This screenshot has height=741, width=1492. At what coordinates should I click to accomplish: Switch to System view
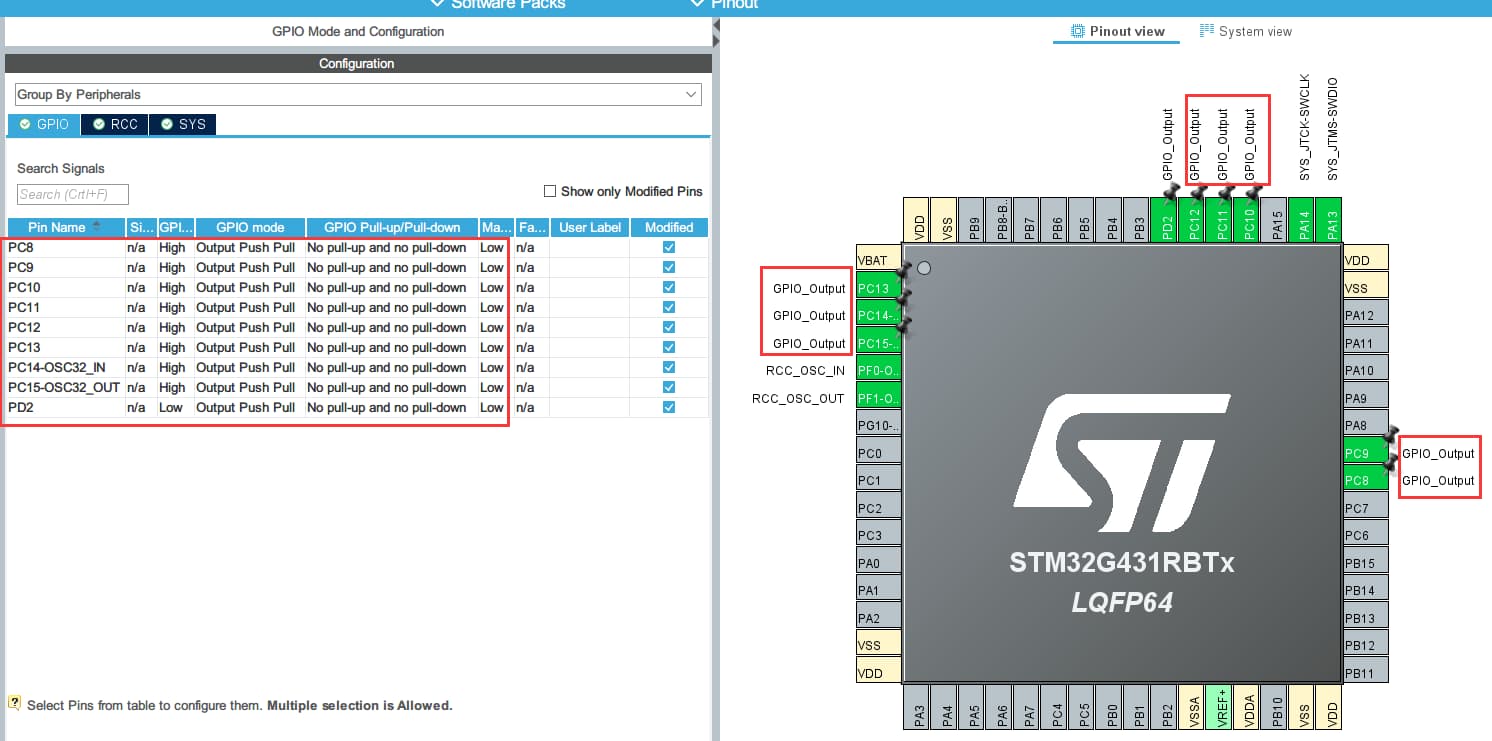1246,31
